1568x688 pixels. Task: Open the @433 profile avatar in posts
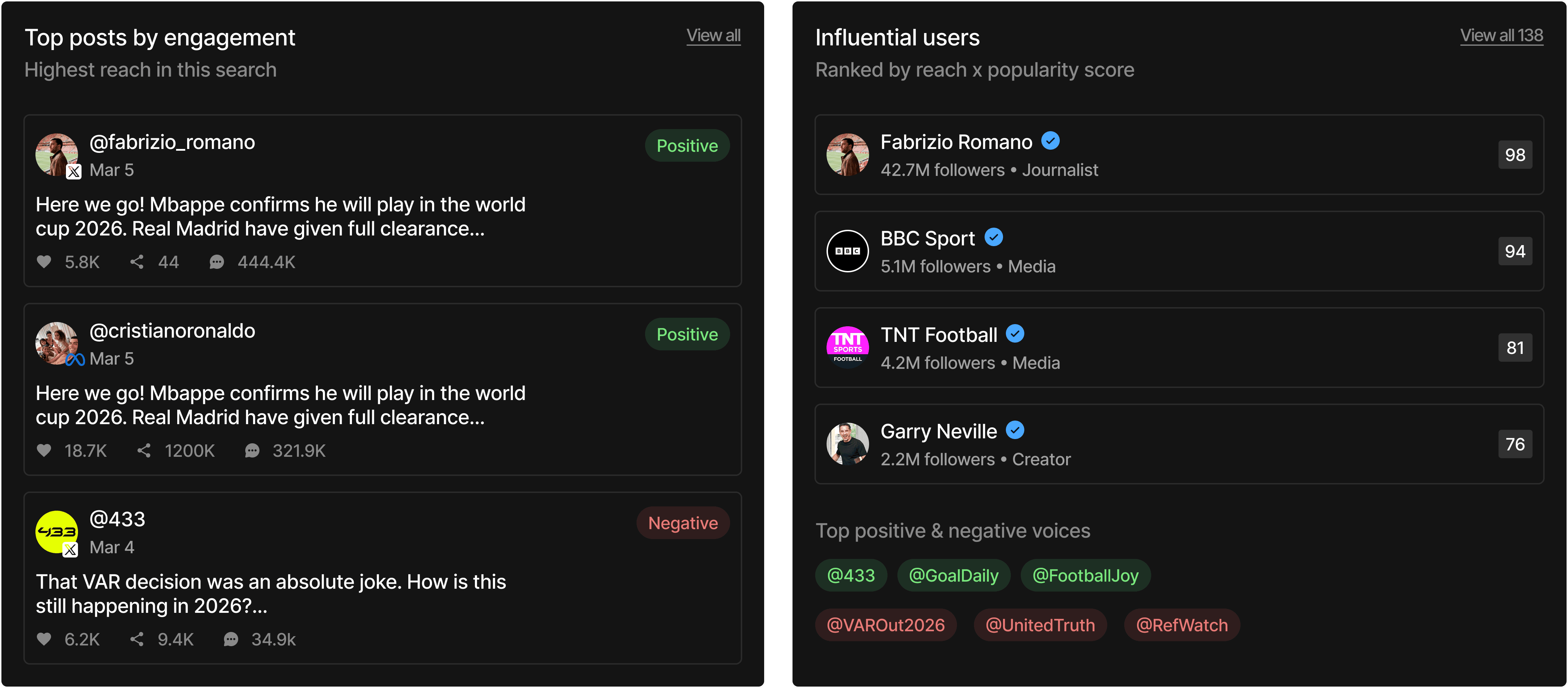click(x=56, y=532)
